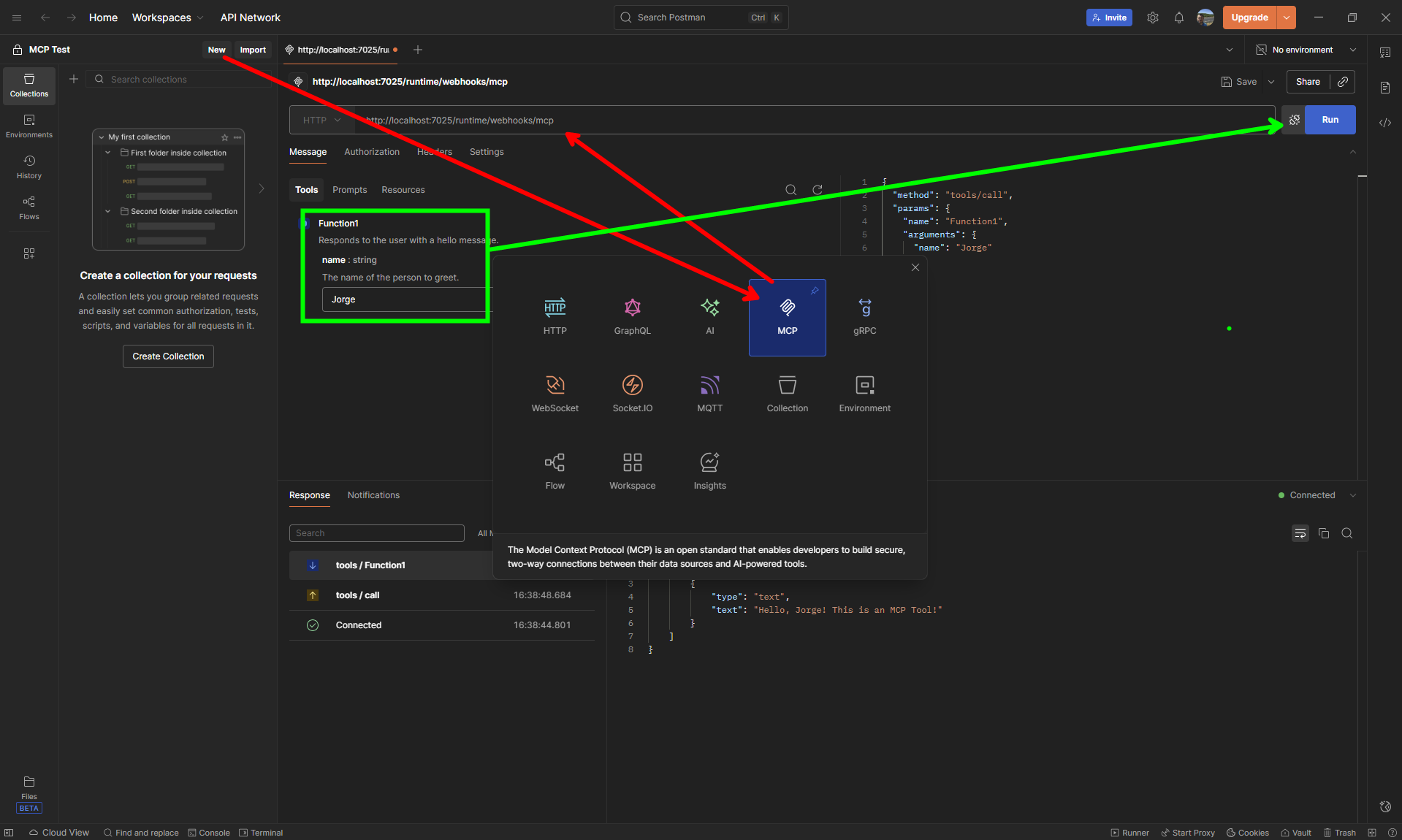Open the Cookies manager in the status bar

coord(1247,833)
